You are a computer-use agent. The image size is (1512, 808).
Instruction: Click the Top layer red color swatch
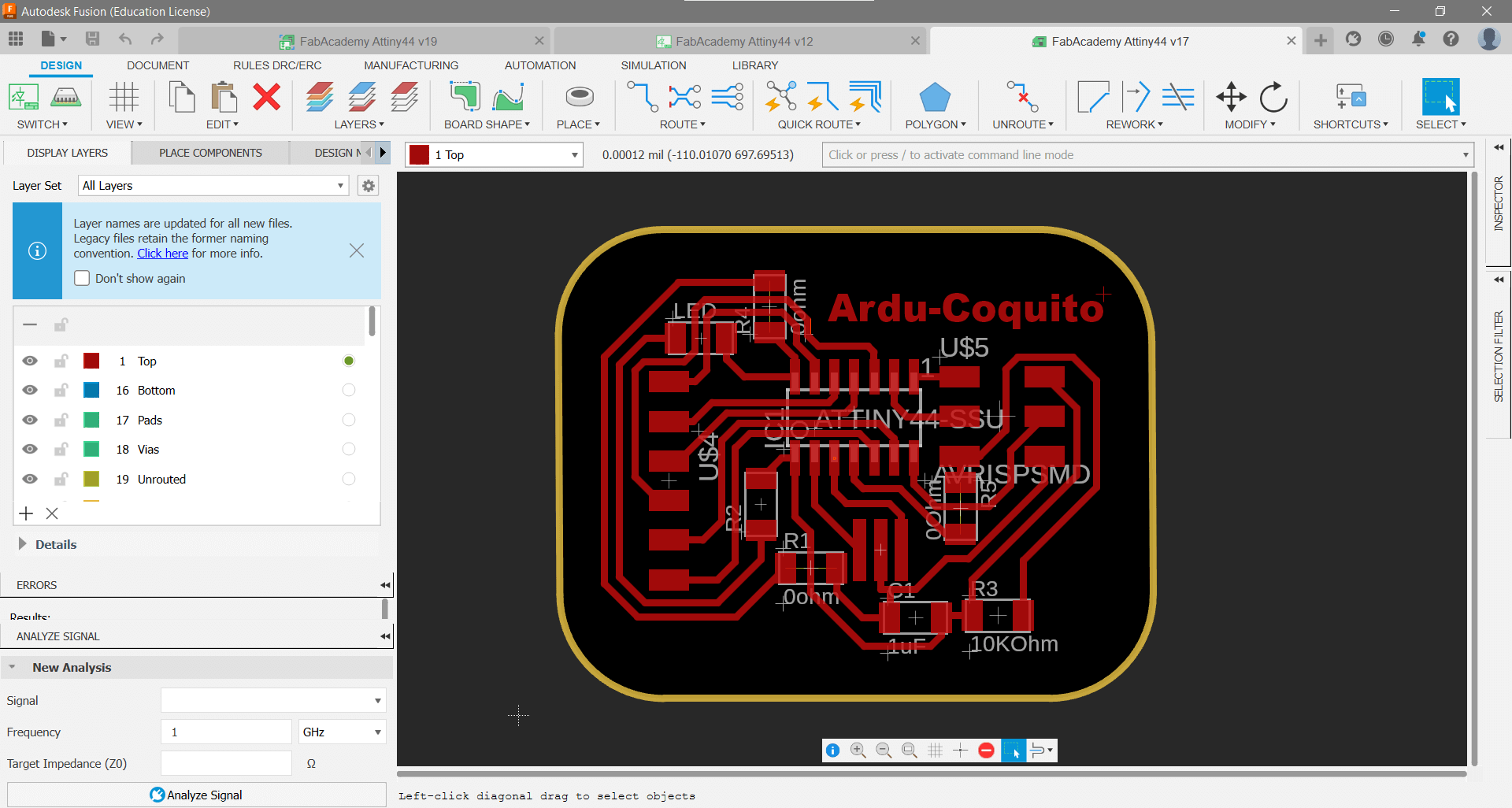pos(91,361)
